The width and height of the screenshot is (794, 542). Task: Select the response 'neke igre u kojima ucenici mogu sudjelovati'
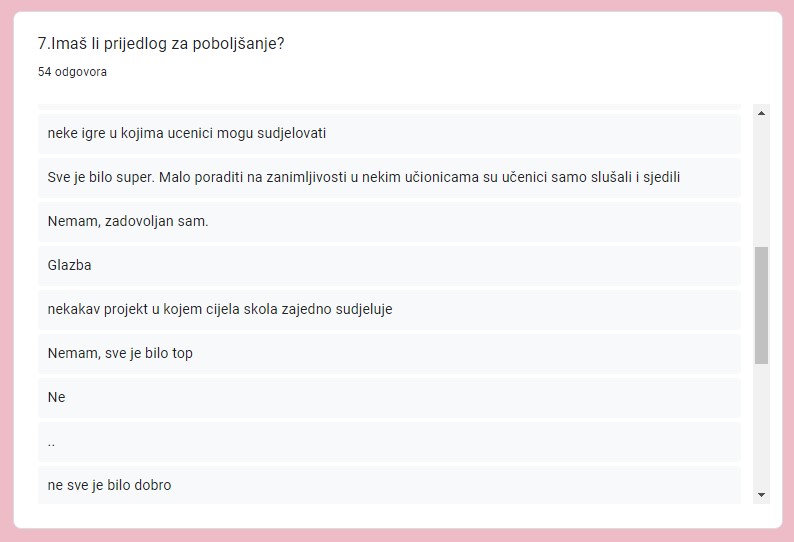pyautogui.click(x=389, y=134)
